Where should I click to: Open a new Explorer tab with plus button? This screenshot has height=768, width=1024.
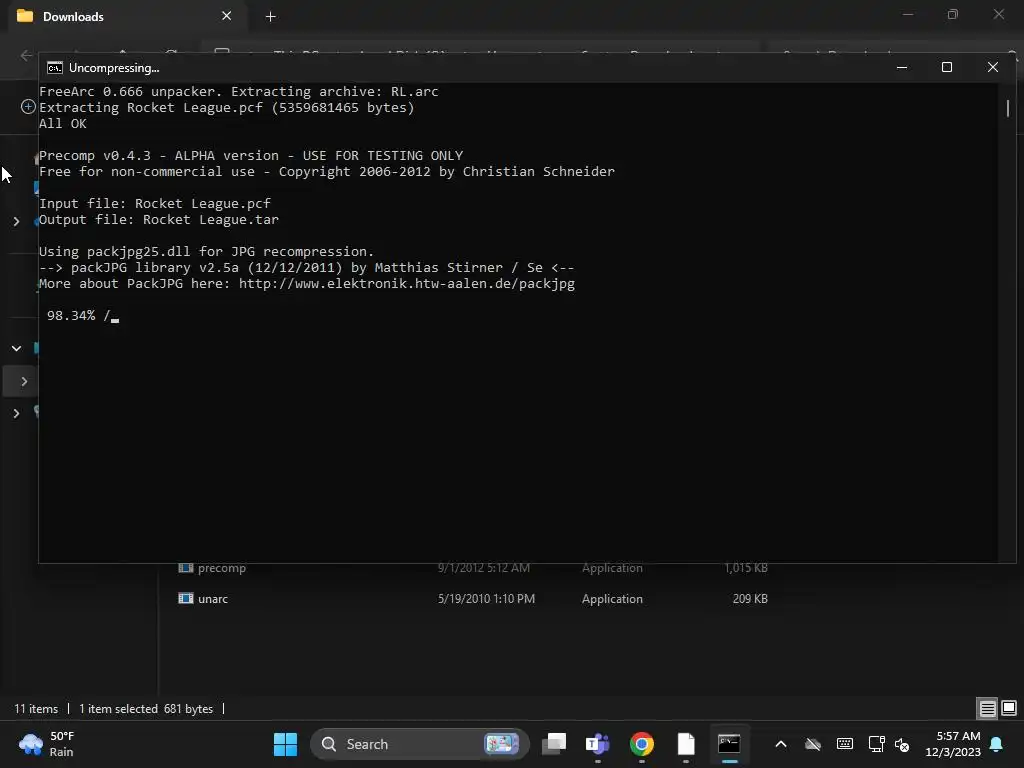point(270,17)
